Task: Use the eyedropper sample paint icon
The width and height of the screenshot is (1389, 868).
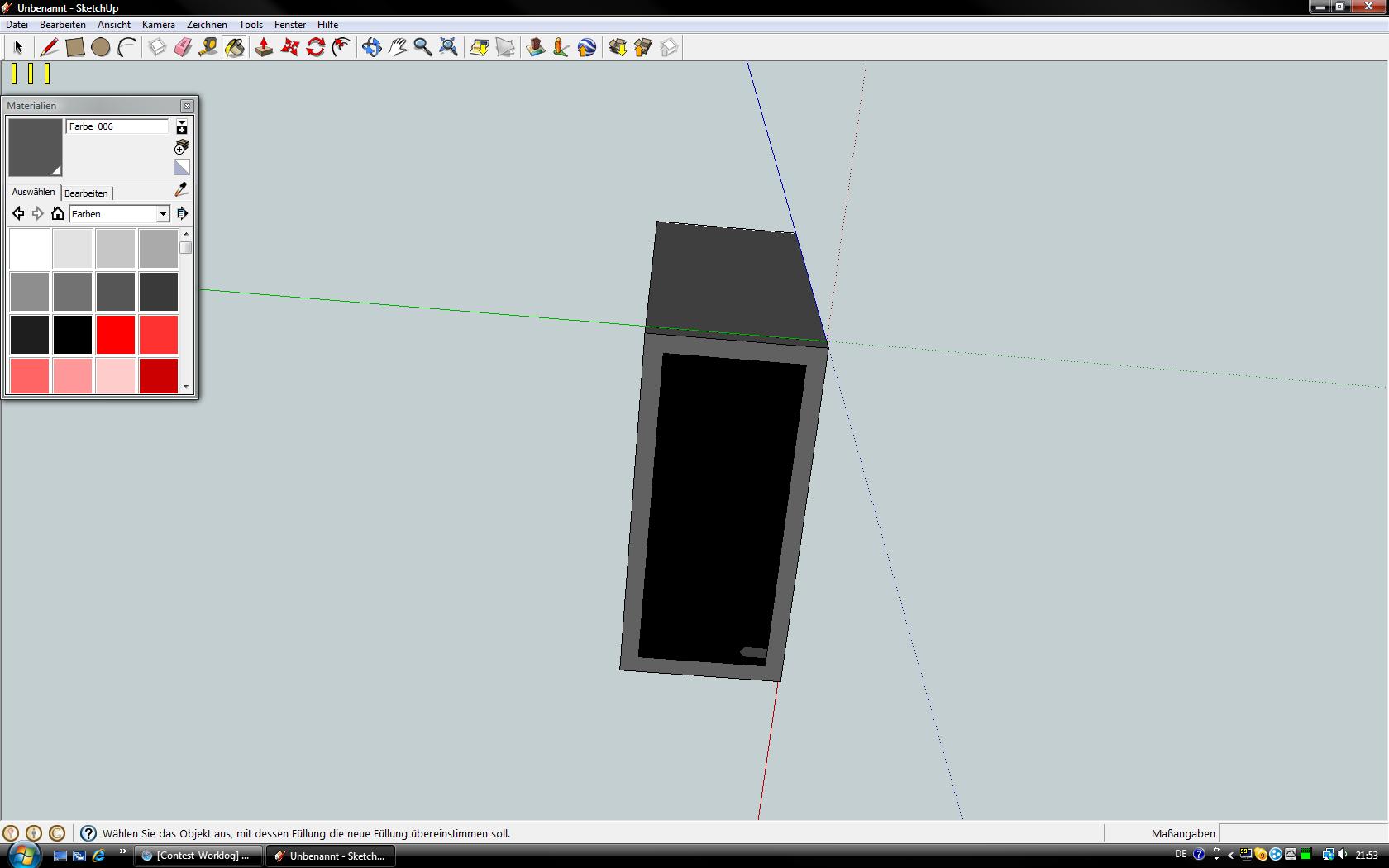Action: [181, 190]
